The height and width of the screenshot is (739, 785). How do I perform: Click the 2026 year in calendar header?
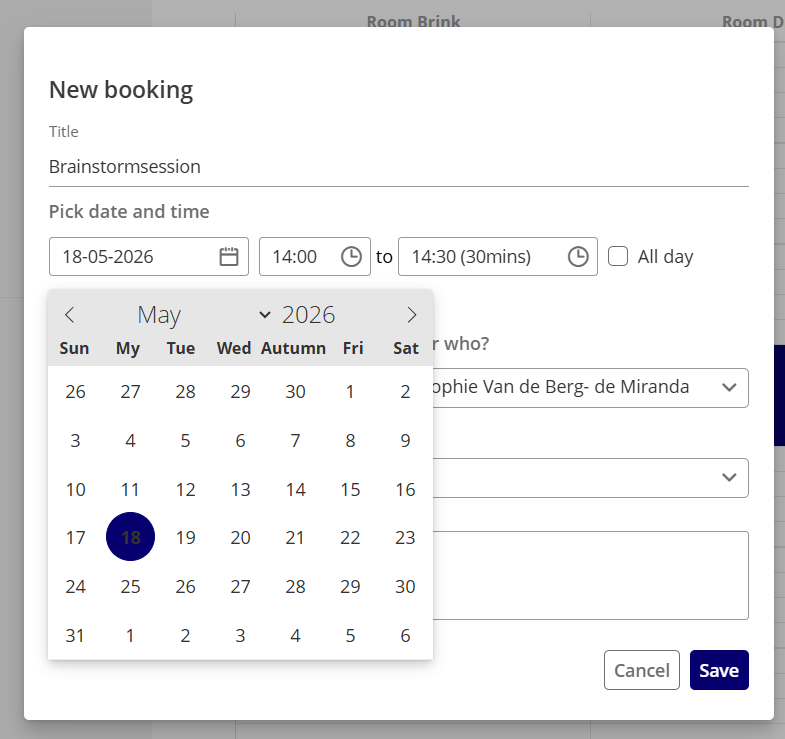308,315
